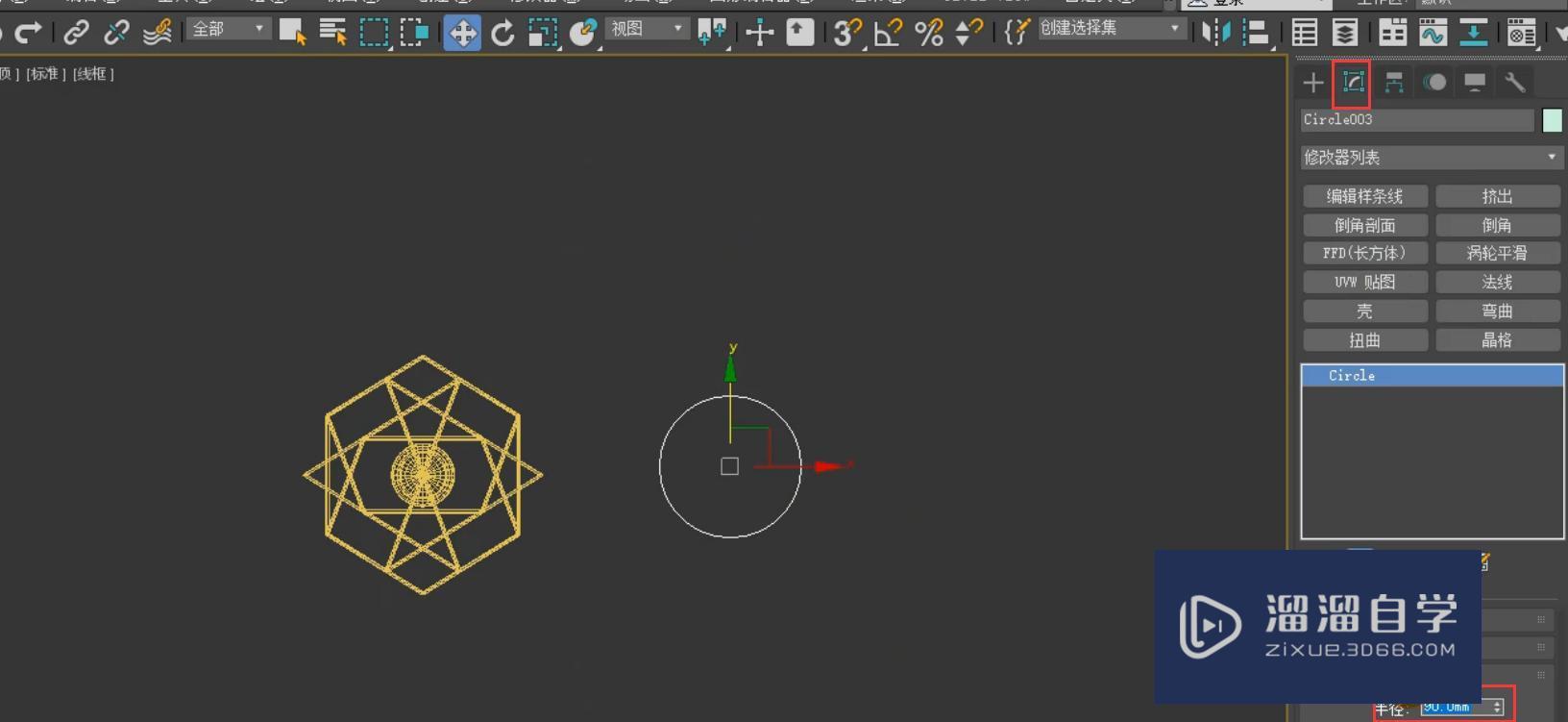Open Select by Name list icon
Image resolution: width=1568 pixels, height=722 pixels.
point(332,32)
